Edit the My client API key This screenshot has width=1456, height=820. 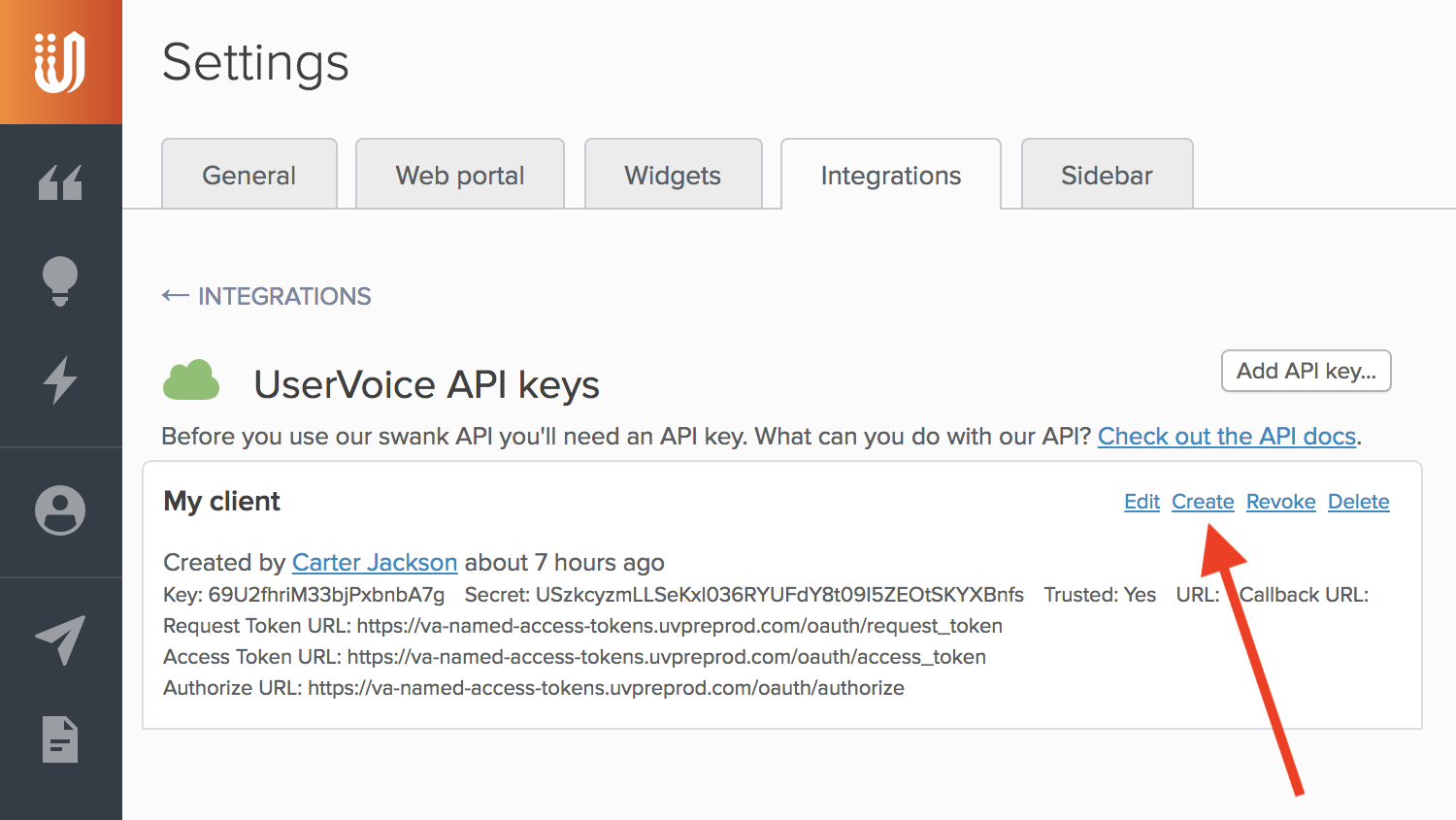coord(1142,502)
